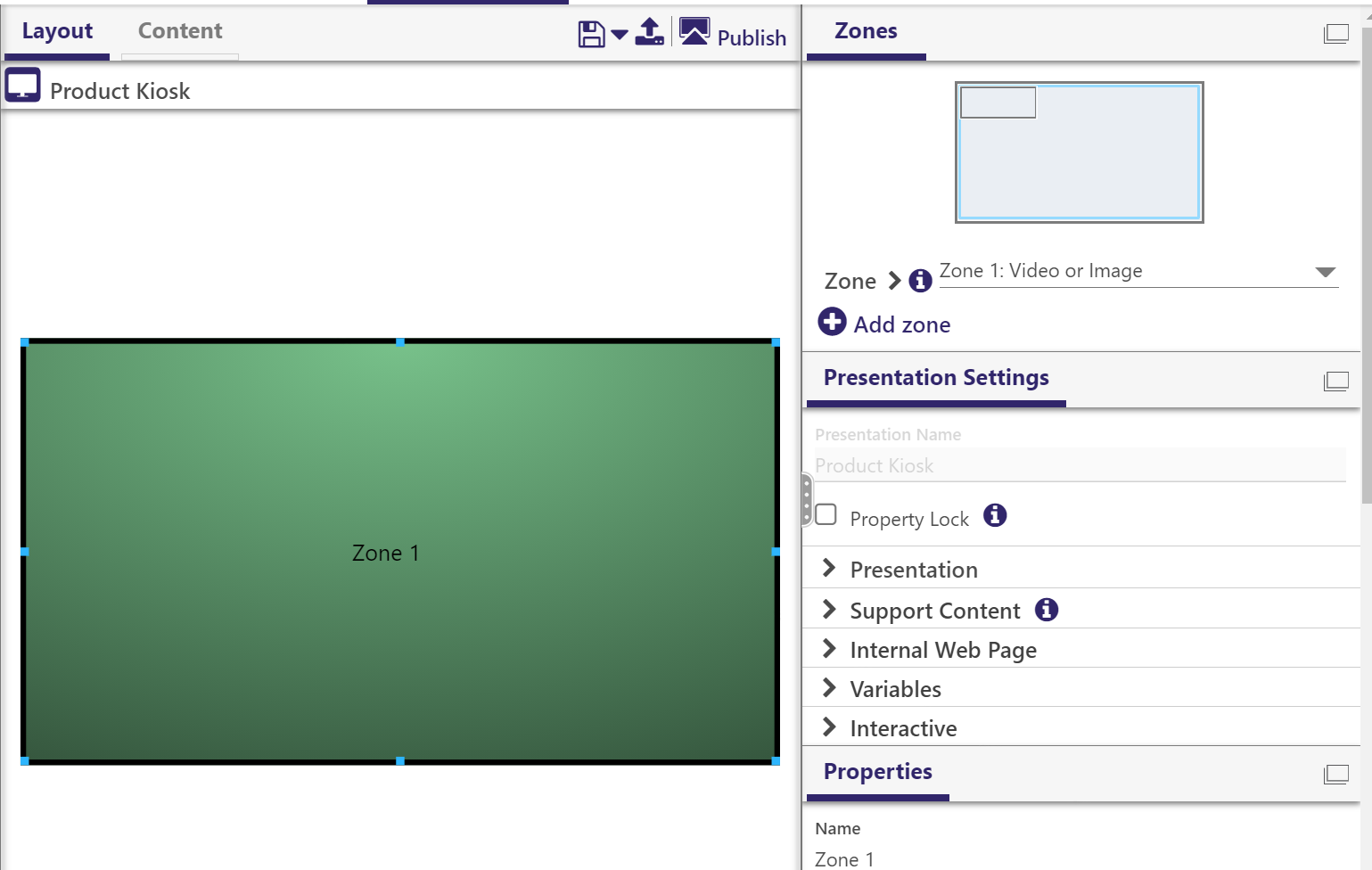The width and height of the screenshot is (1372, 870).
Task: Collapse the Zones panel using its window icon
Action: coord(1335,34)
